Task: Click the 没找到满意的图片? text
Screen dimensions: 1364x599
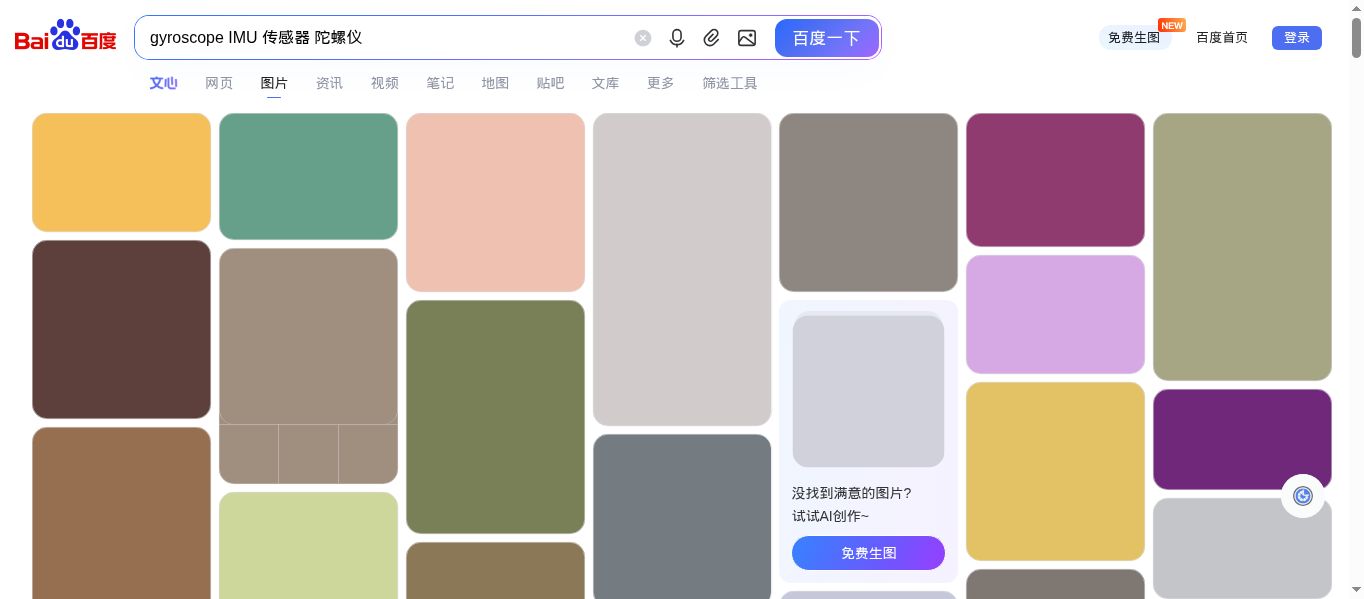Action: 852,493
